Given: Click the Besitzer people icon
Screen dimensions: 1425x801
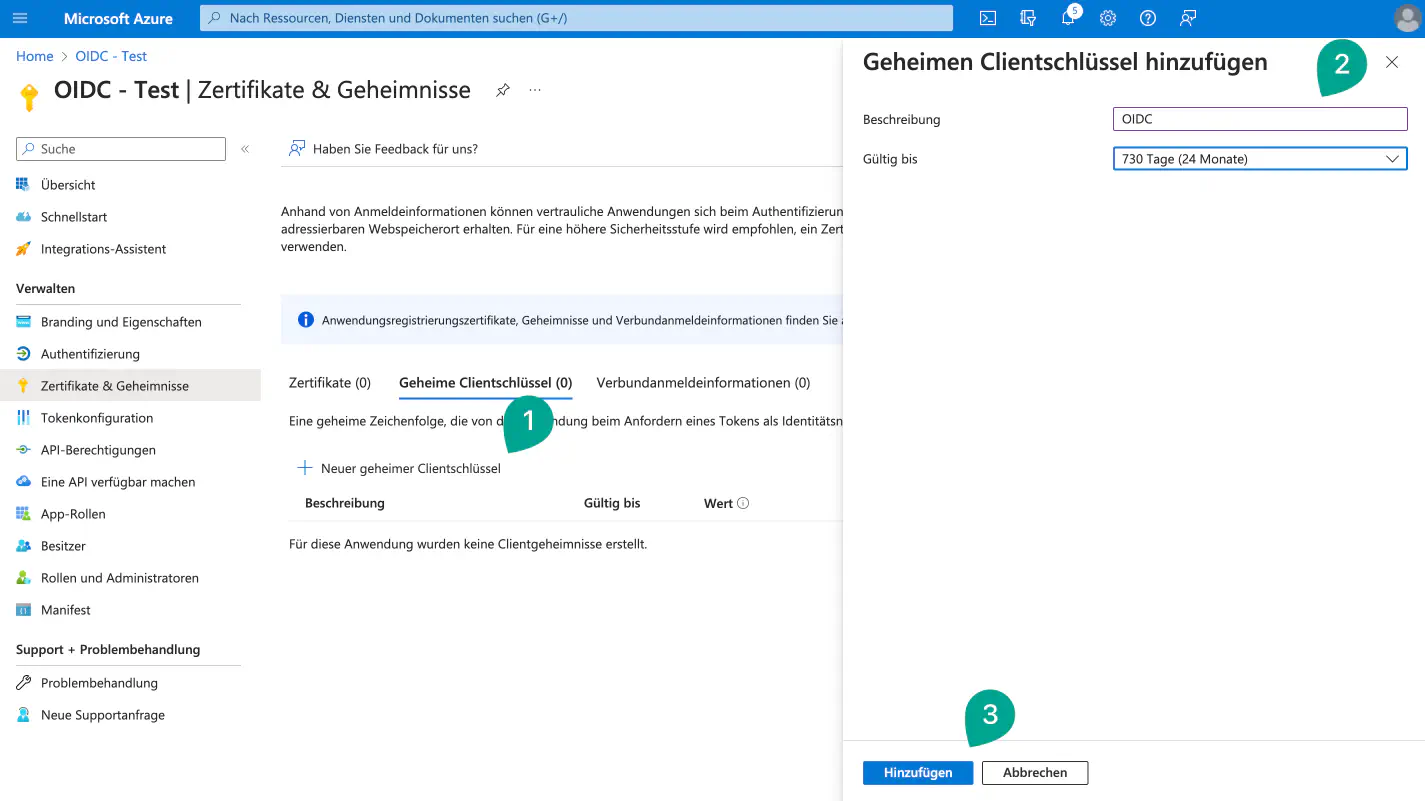Looking at the screenshot, I should [23, 546].
